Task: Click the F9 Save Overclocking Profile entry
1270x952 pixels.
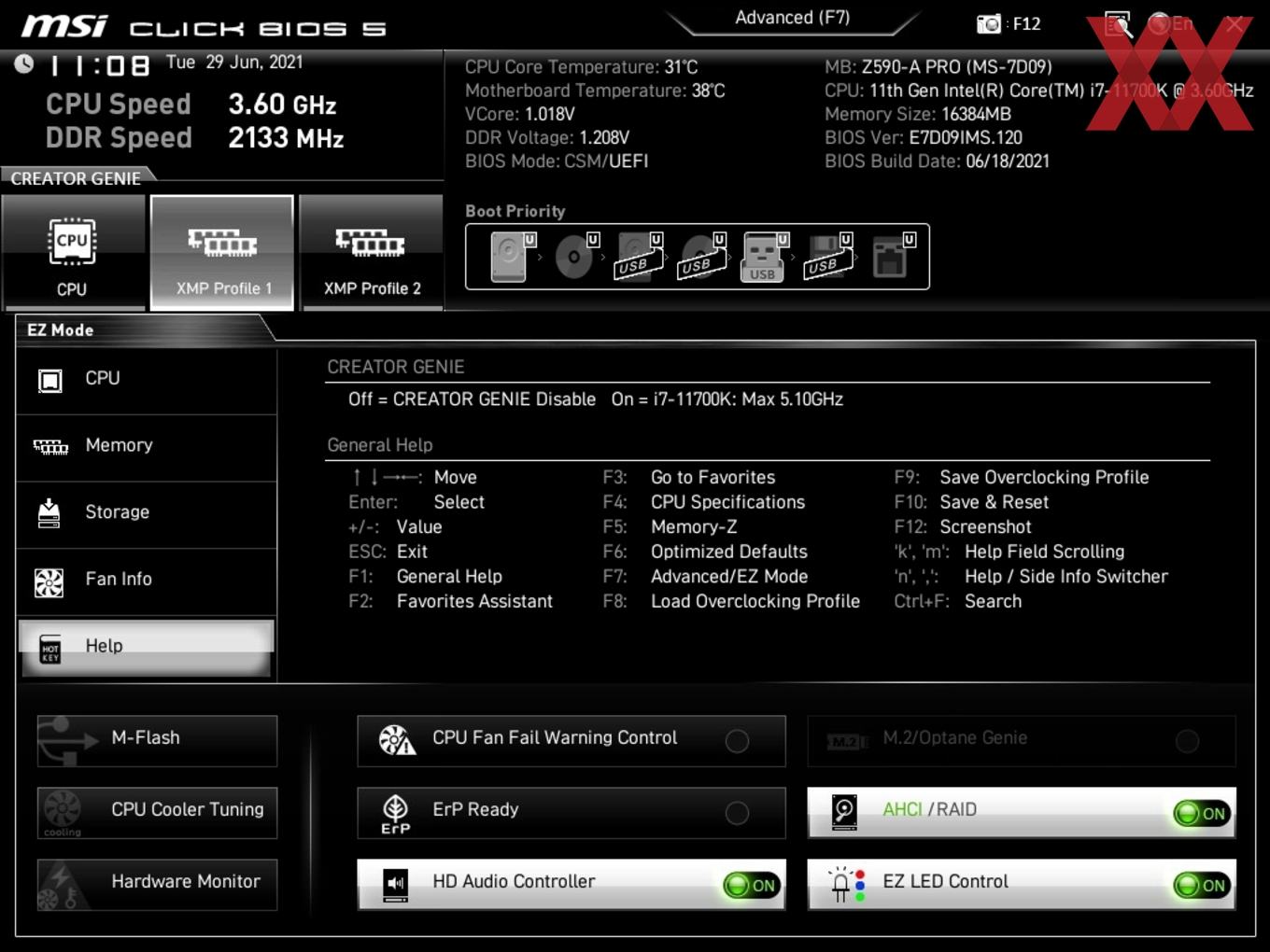Action: 1022,478
